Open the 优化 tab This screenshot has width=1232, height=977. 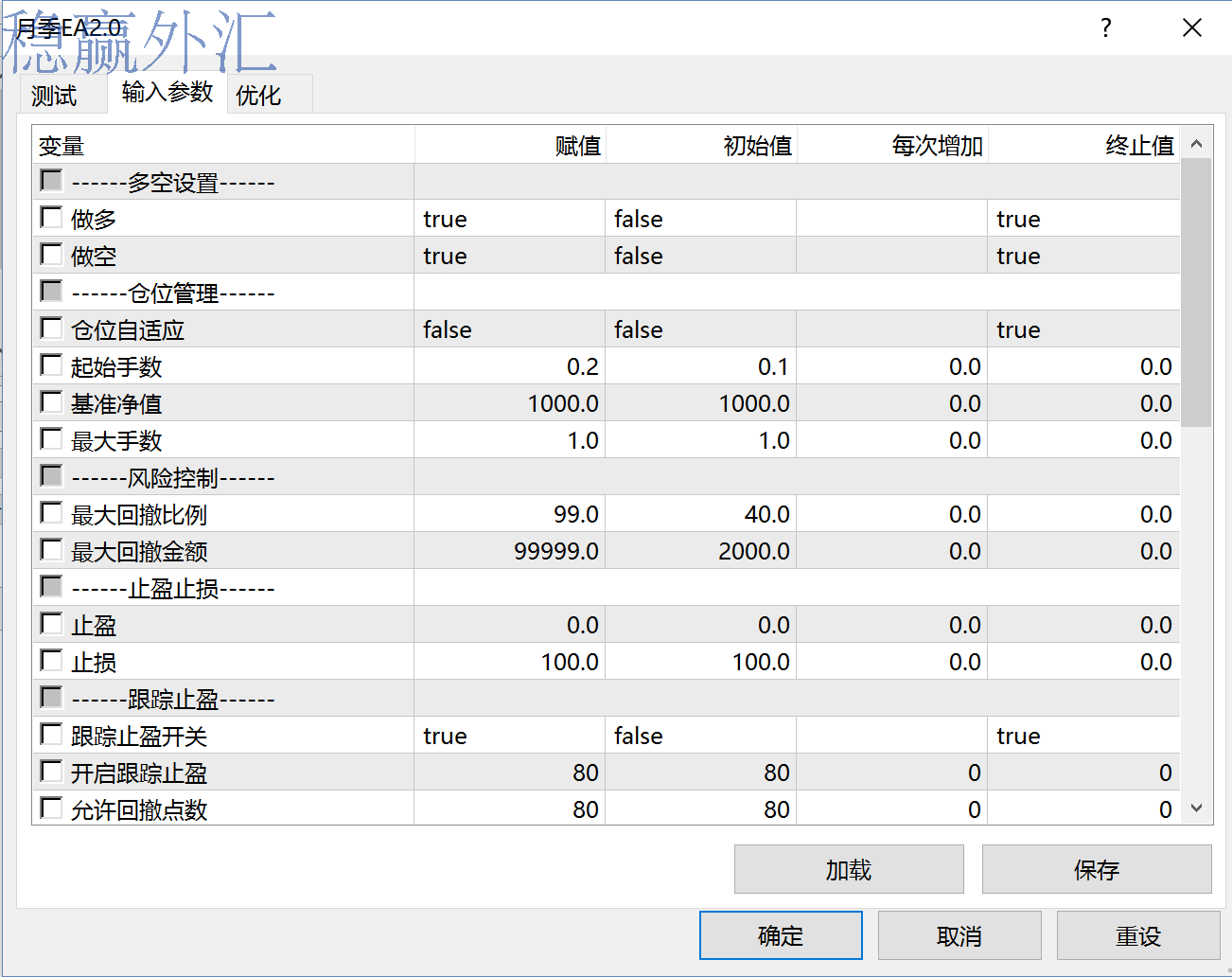point(258,96)
